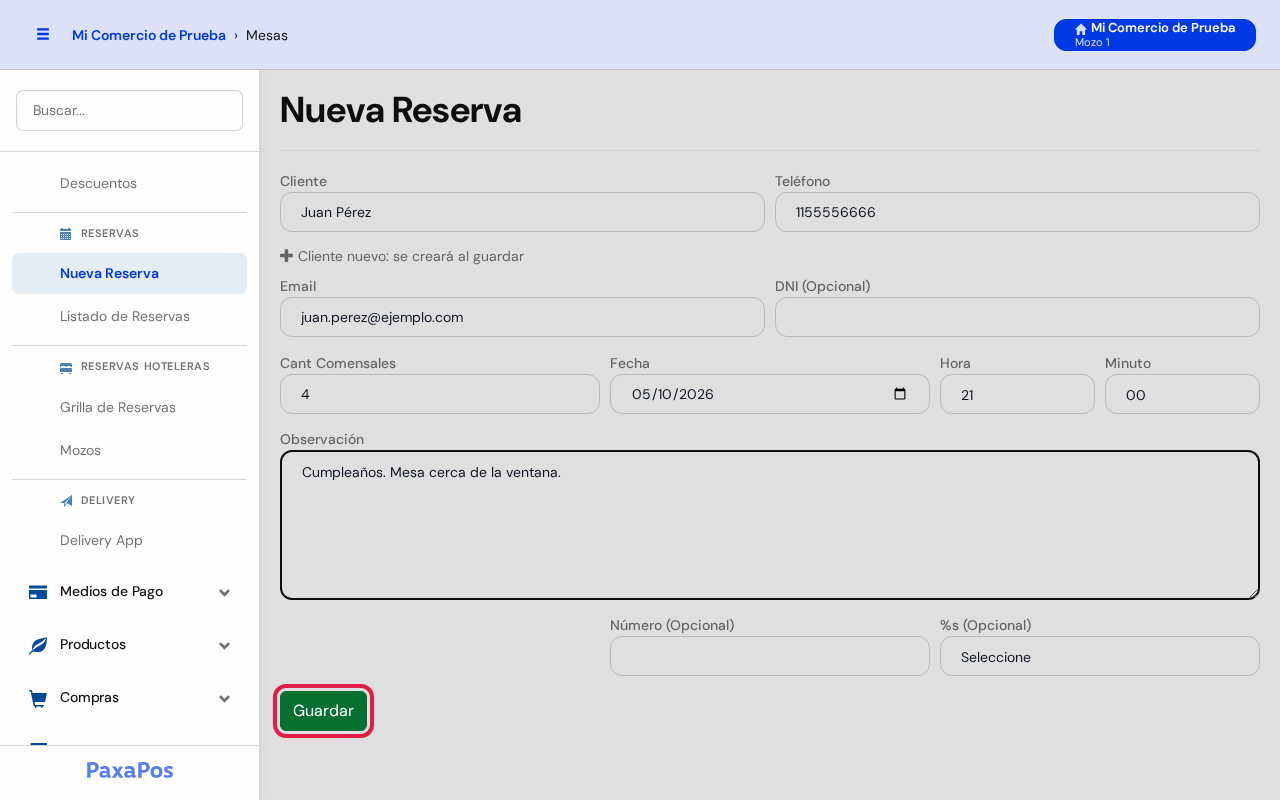The image size is (1280, 800).
Task: Select Nueva Reserva in the sidebar
Action: coord(130,273)
